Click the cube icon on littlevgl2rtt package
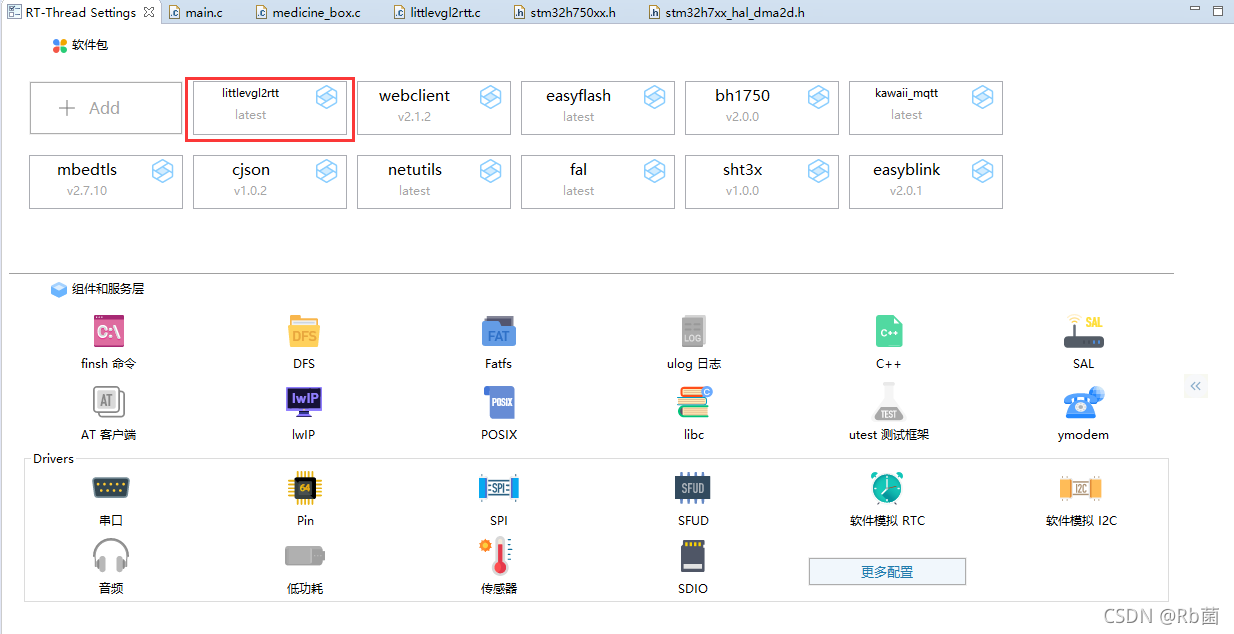The image size is (1234, 634). 326,97
